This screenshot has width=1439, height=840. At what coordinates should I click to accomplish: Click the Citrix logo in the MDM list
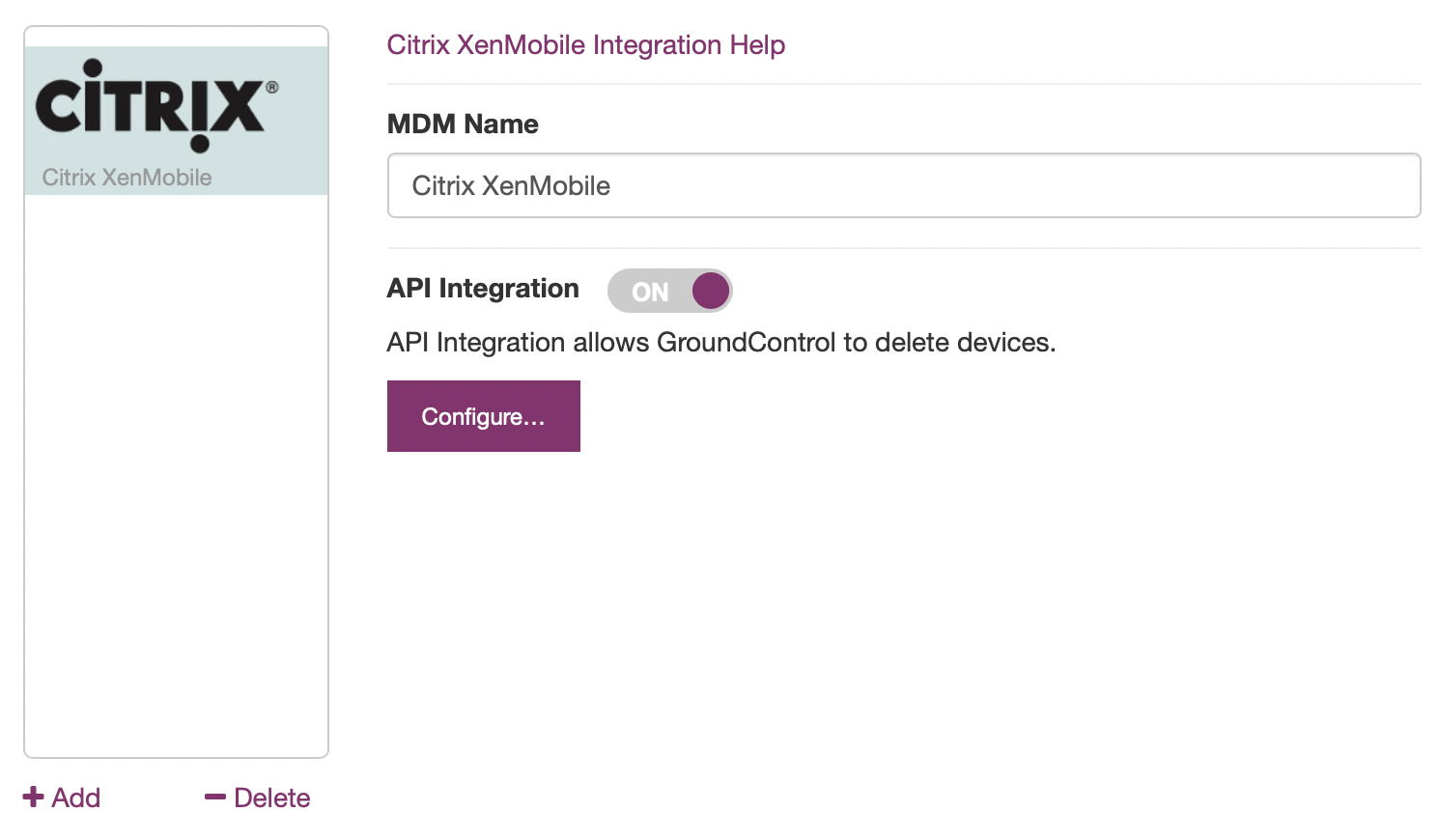[x=156, y=105]
